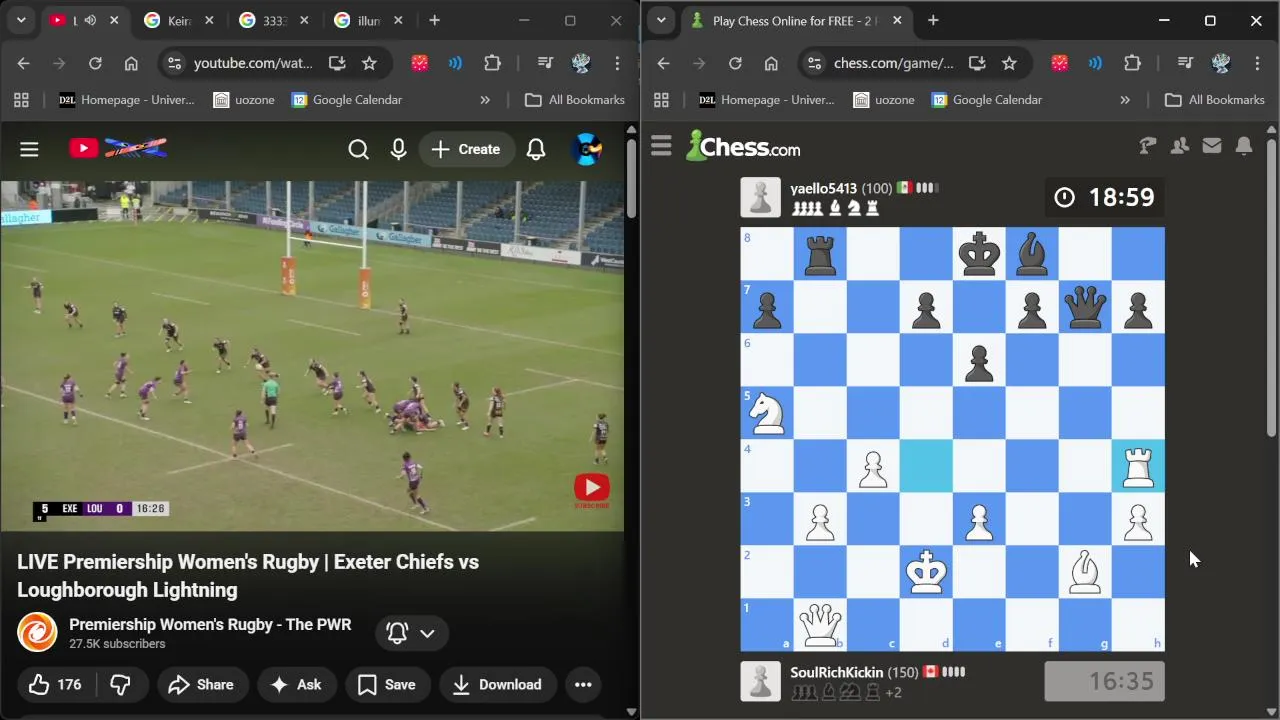Go to YouTube home via logo
This screenshot has height=720, width=1280.
[118, 149]
